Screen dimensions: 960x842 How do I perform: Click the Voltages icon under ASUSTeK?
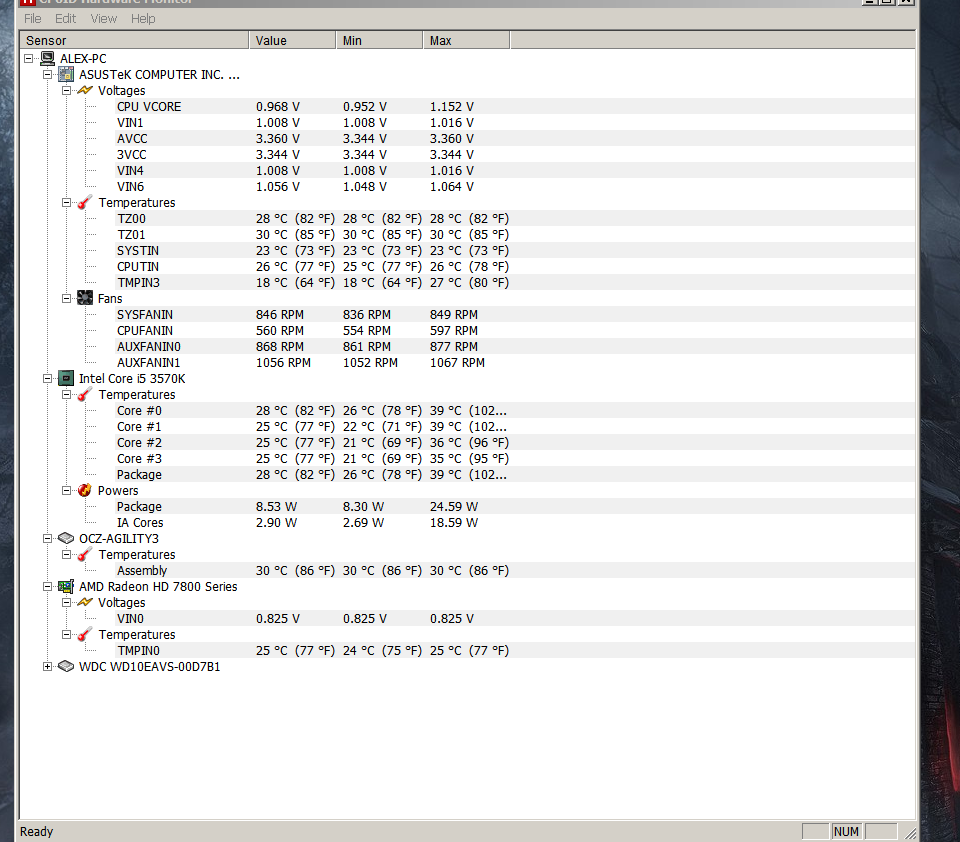click(x=85, y=91)
